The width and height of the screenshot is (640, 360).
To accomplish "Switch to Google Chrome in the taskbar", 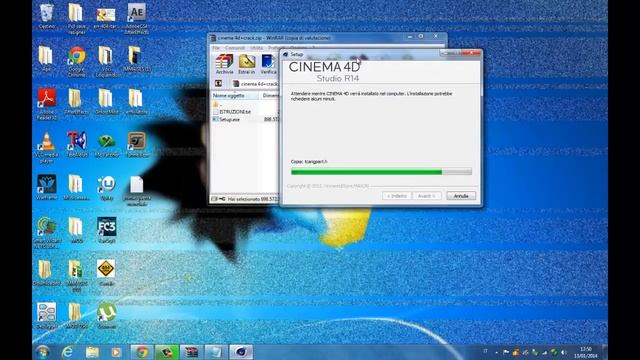I will point(142,352).
